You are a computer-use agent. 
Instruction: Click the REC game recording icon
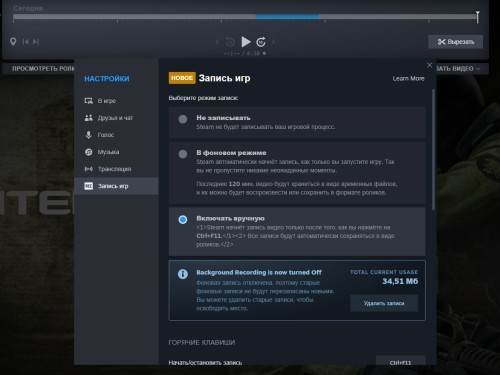click(89, 186)
